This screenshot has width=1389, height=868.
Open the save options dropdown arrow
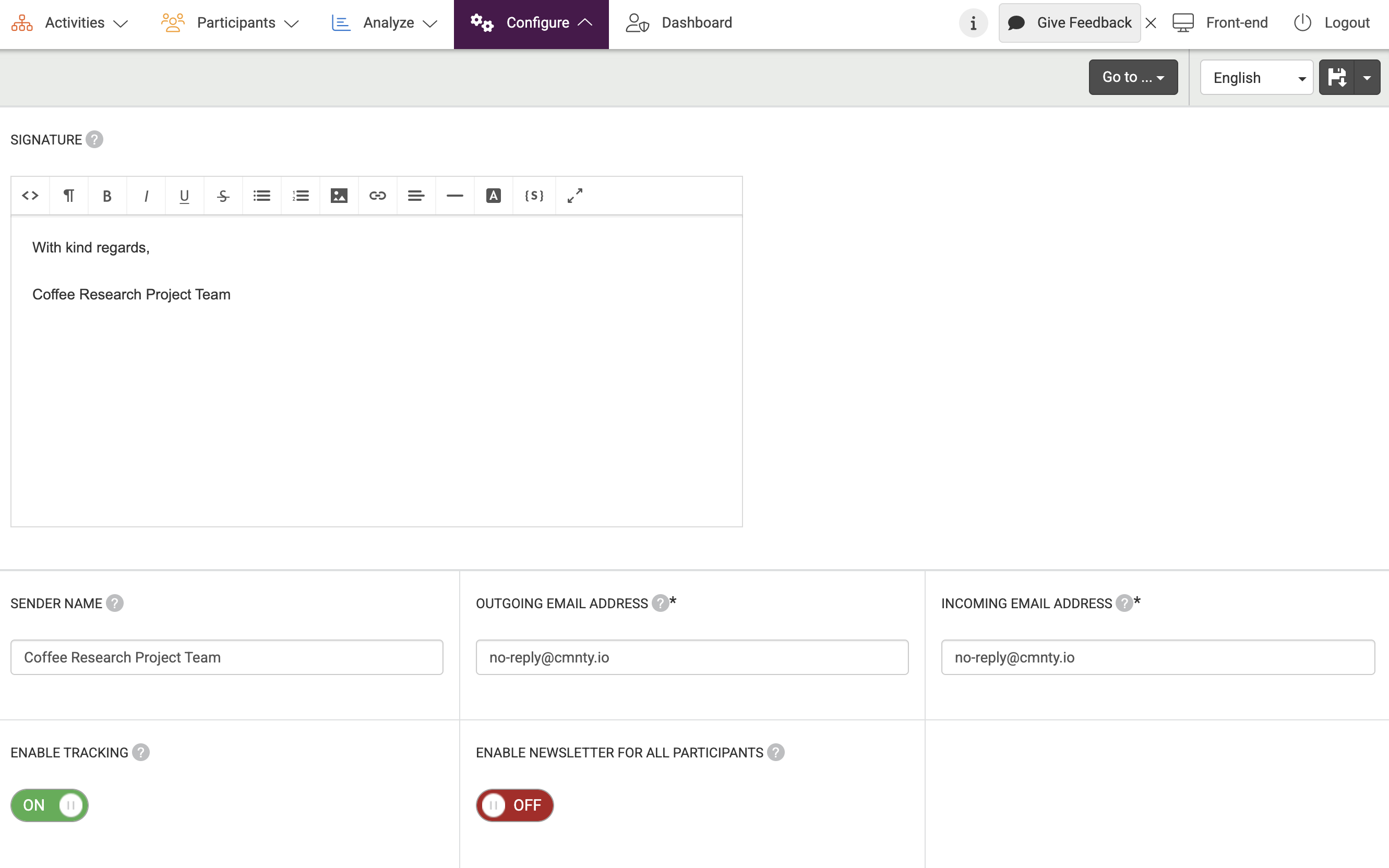pos(1367,78)
